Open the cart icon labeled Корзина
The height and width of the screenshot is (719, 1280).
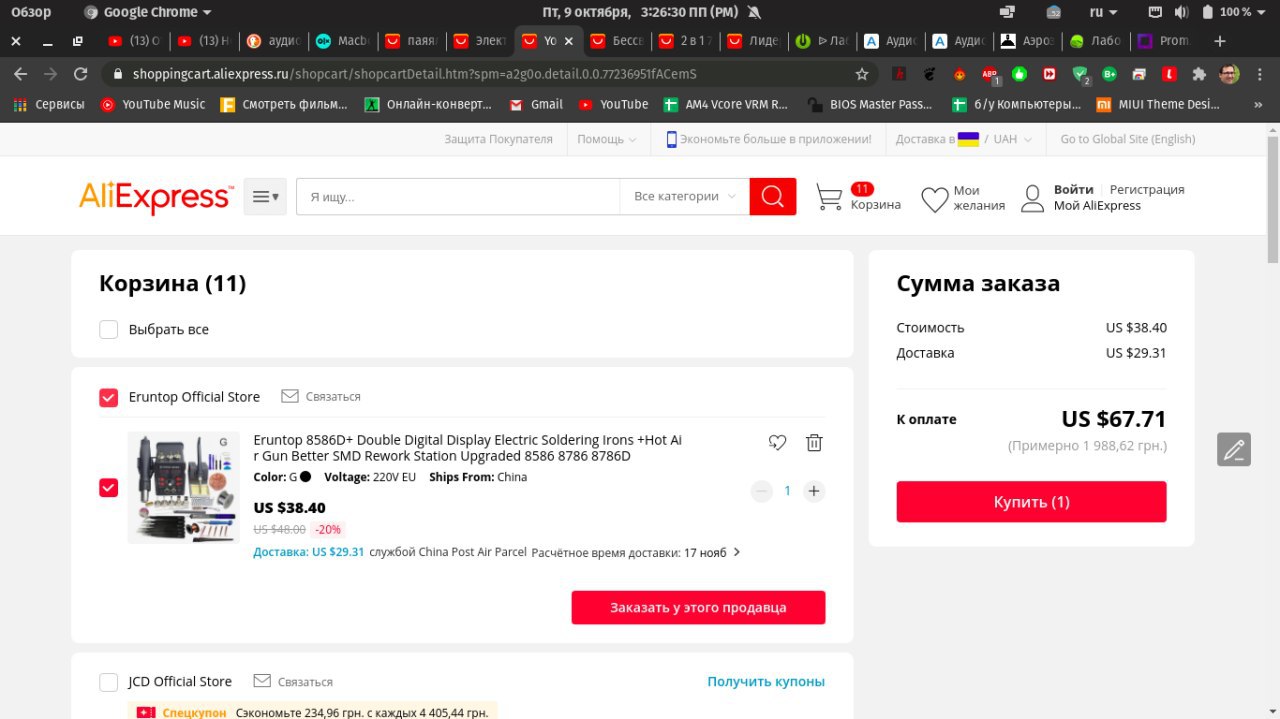(829, 197)
